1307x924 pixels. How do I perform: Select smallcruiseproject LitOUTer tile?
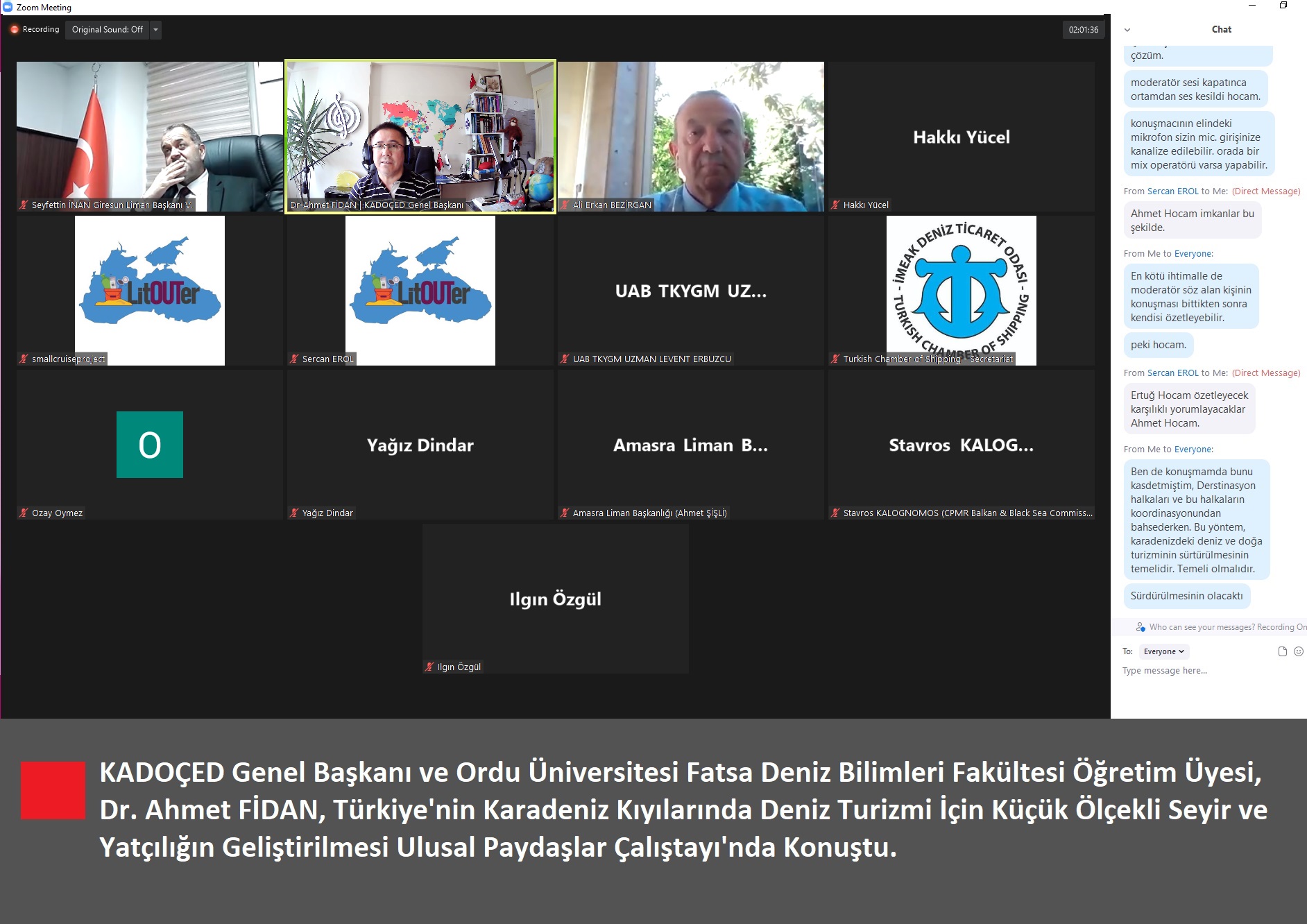[x=150, y=291]
